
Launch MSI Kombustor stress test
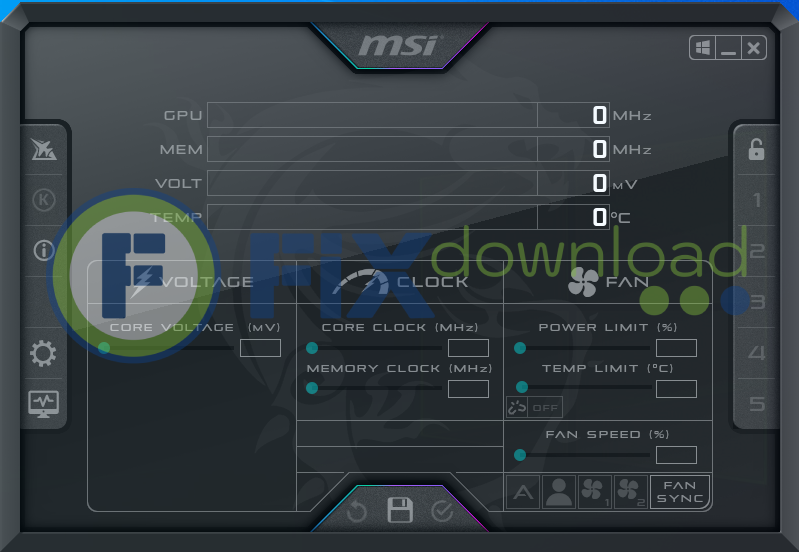(44, 200)
